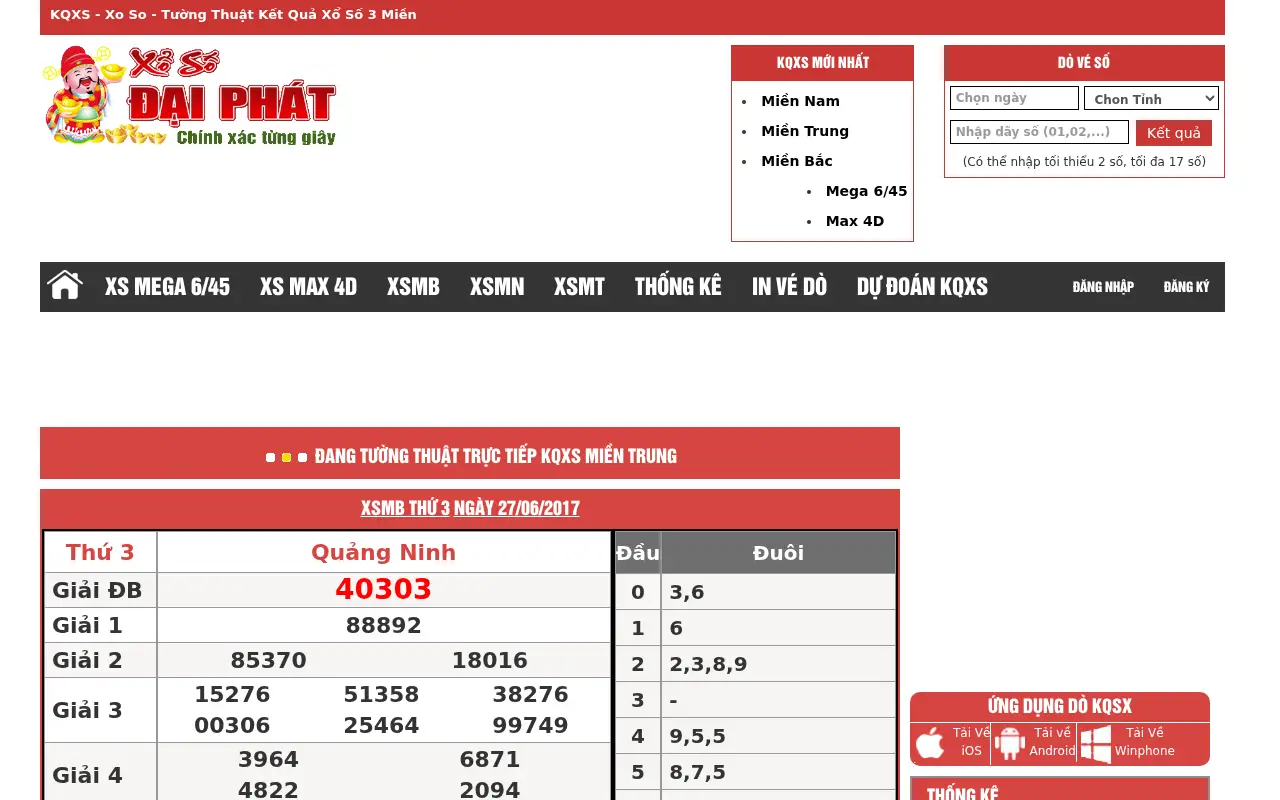The height and width of the screenshot is (800, 1280).
Task: Open Miền Nam latest results link
Action: coord(800,101)
